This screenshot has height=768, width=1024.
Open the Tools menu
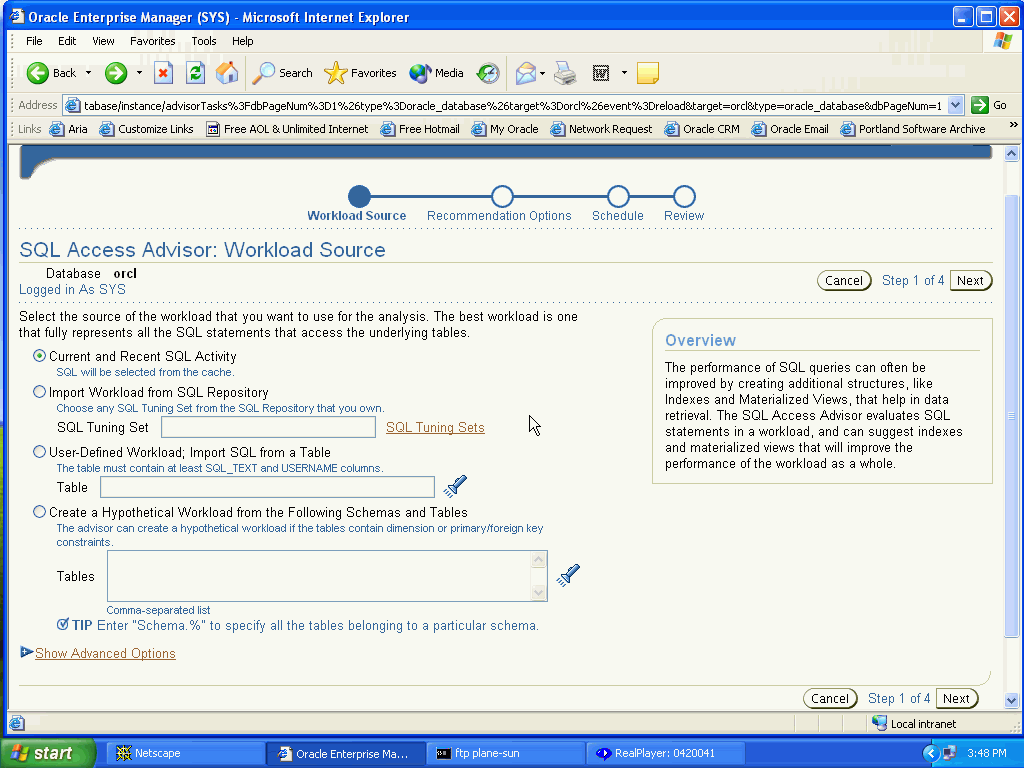(204, 41)
